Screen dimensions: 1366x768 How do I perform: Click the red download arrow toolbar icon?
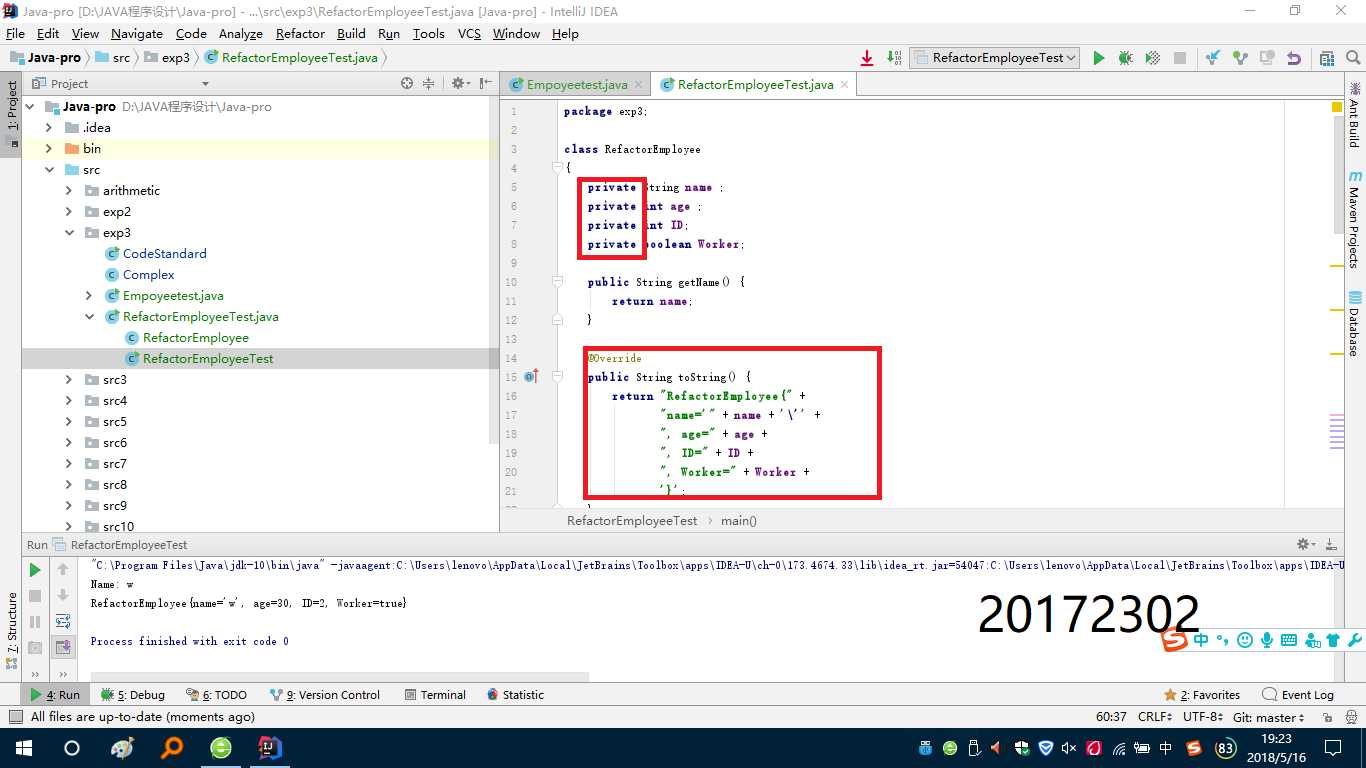click(867, 58)
